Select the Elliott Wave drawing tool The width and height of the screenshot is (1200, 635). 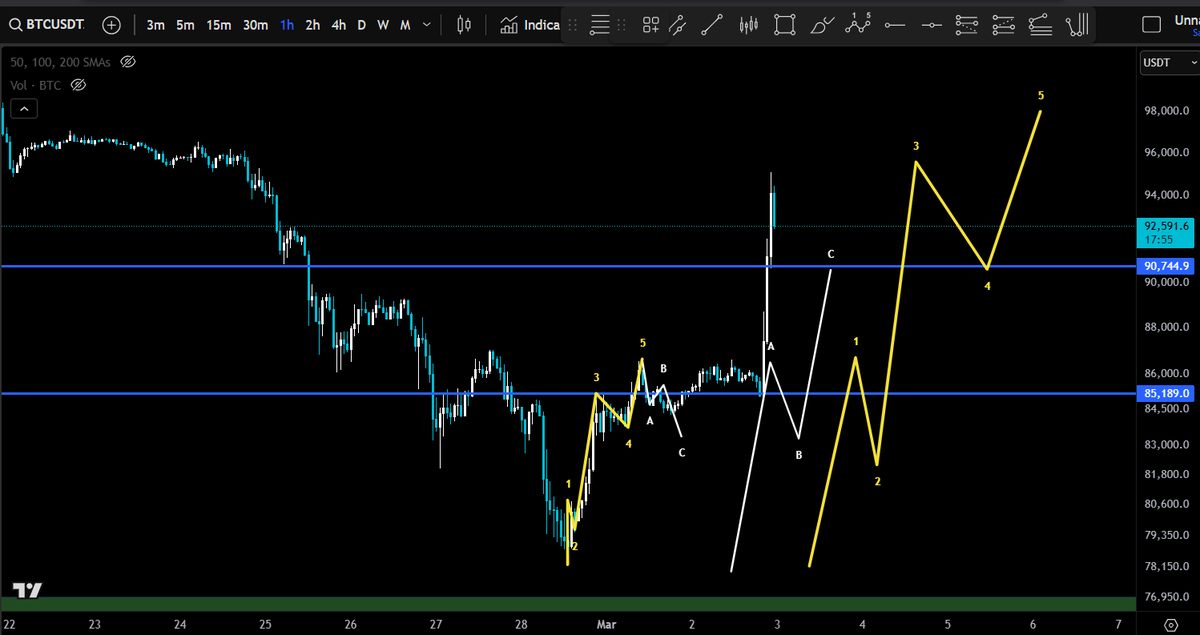858,24
